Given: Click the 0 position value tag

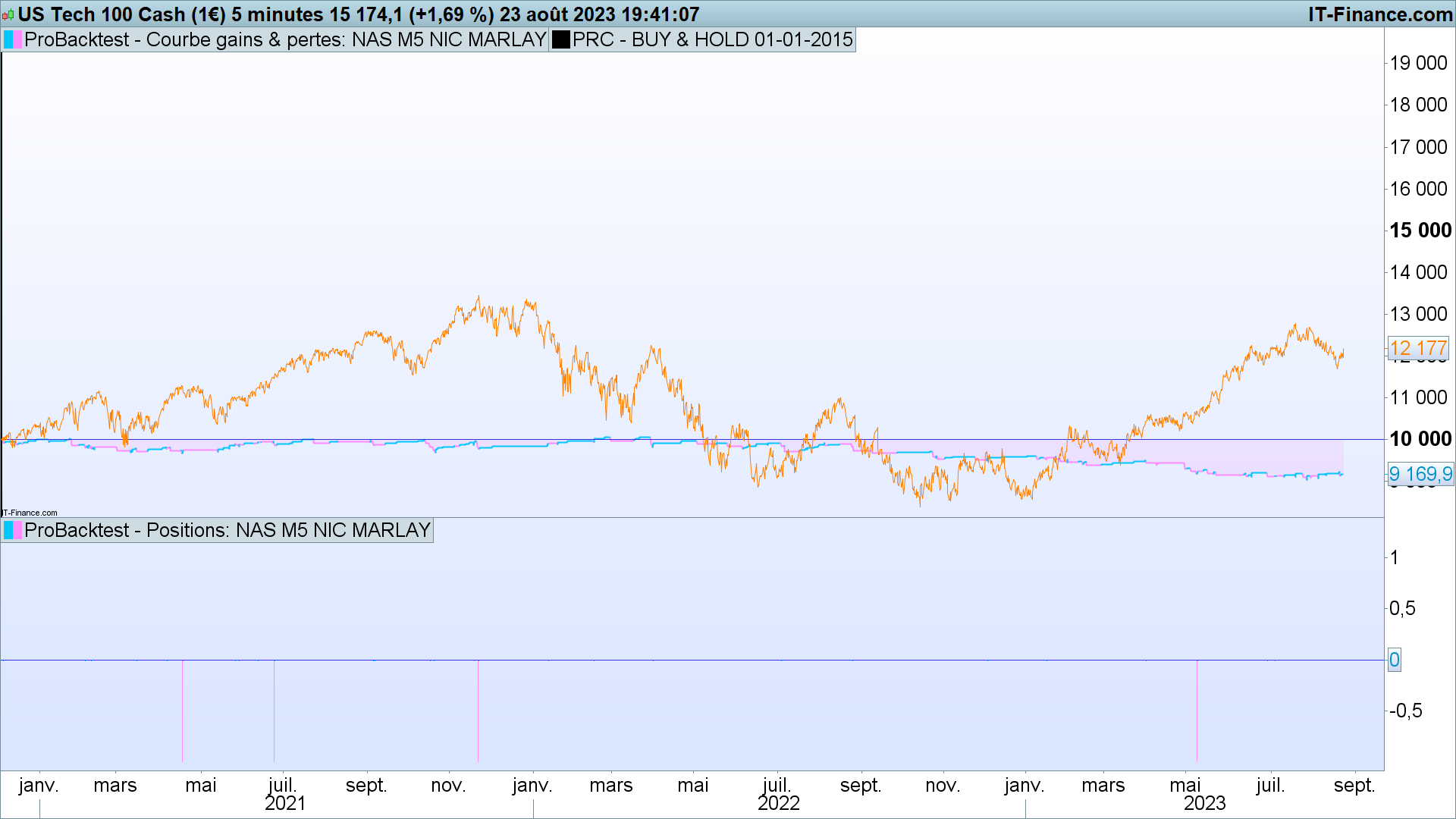Looking at the screenshot, I should pos(1394,660).
